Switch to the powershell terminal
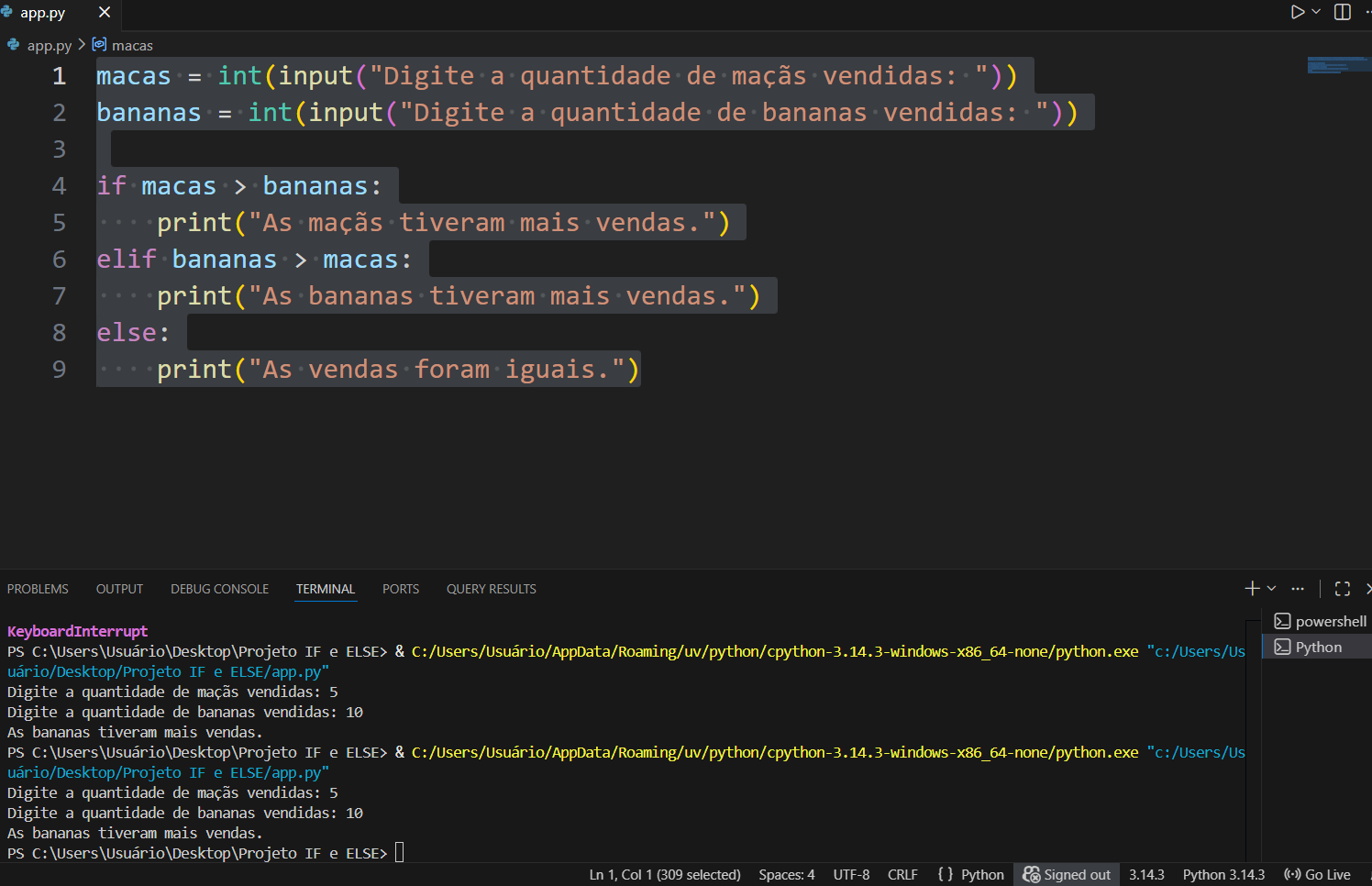Screen dimensions: 1372x886 (1321, 621)
